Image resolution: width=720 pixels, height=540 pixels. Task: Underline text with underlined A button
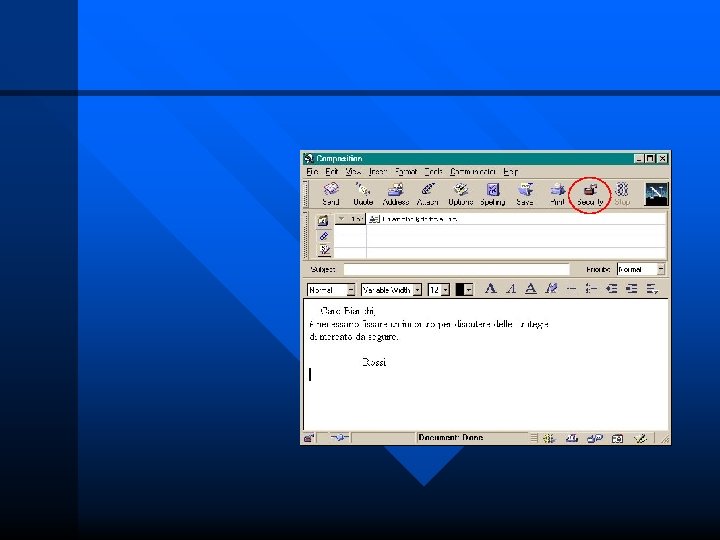tap(531, 289)
